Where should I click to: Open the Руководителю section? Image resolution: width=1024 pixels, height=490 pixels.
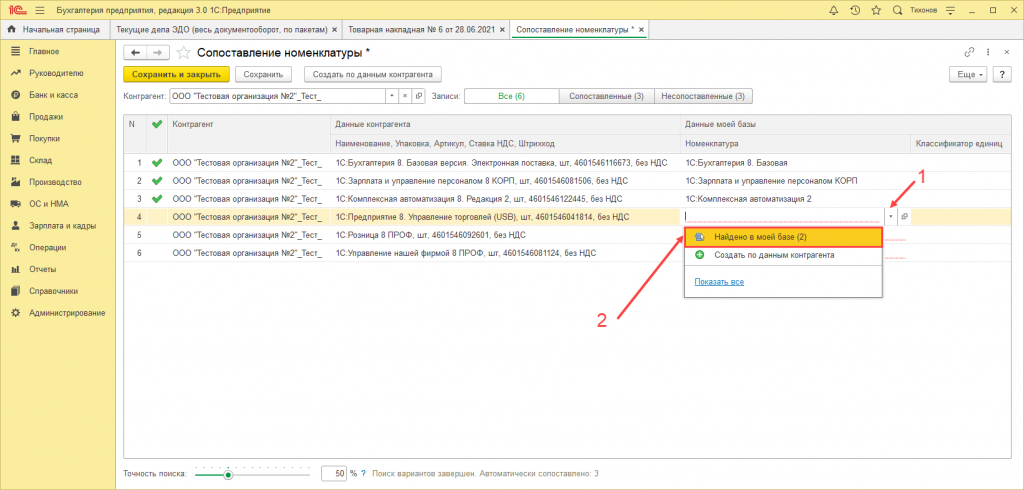point(55,73)
